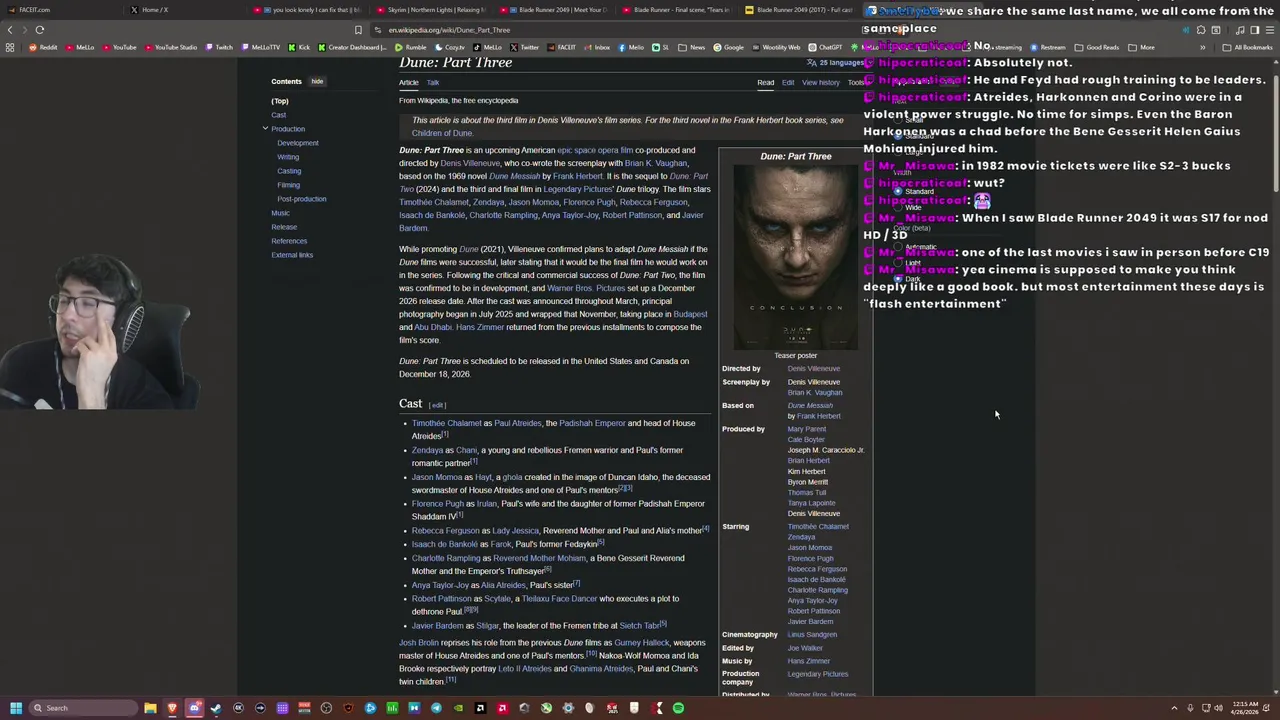Open the Twitch bookmark

pos(218,47)
